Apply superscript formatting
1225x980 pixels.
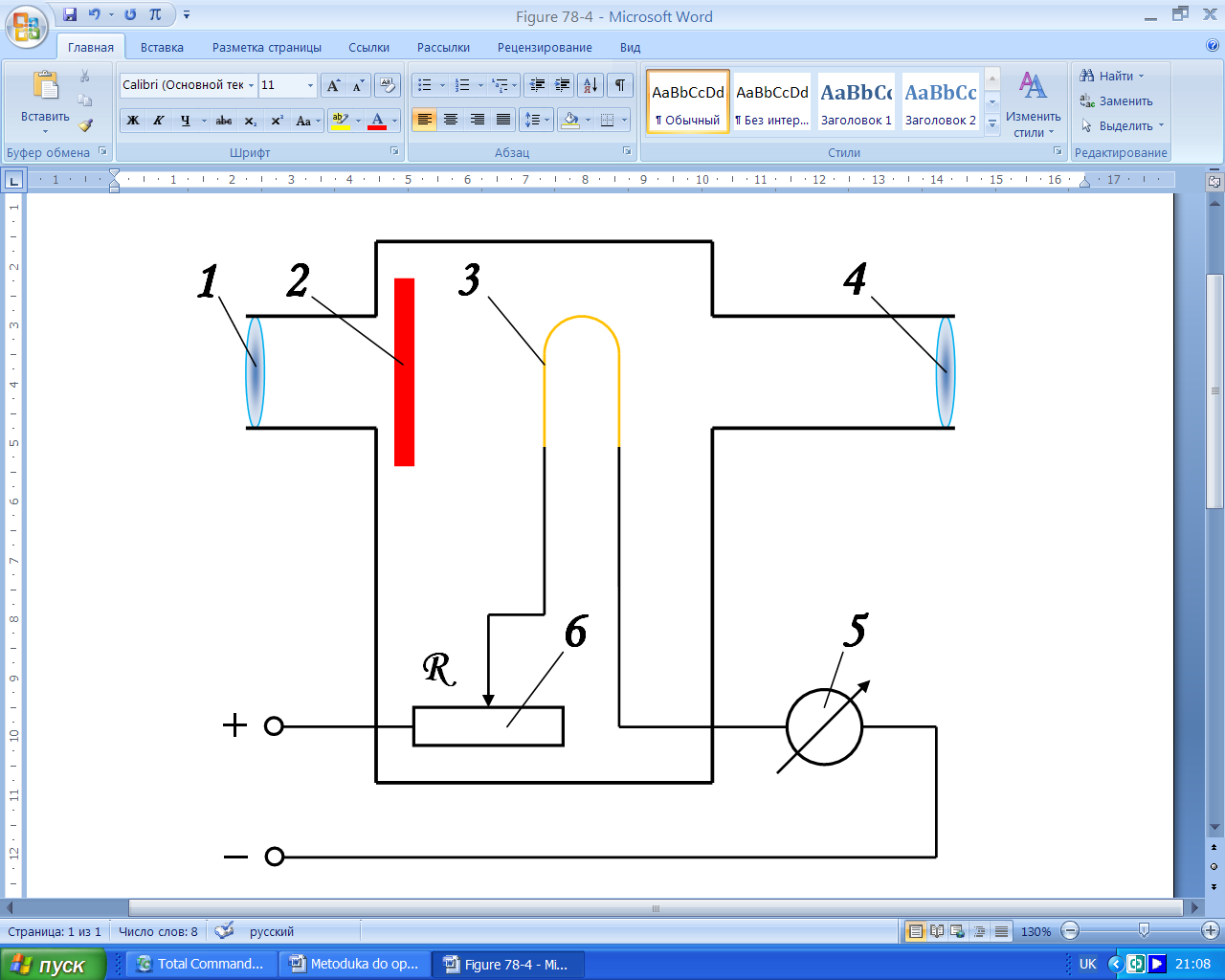coord(277,121)
